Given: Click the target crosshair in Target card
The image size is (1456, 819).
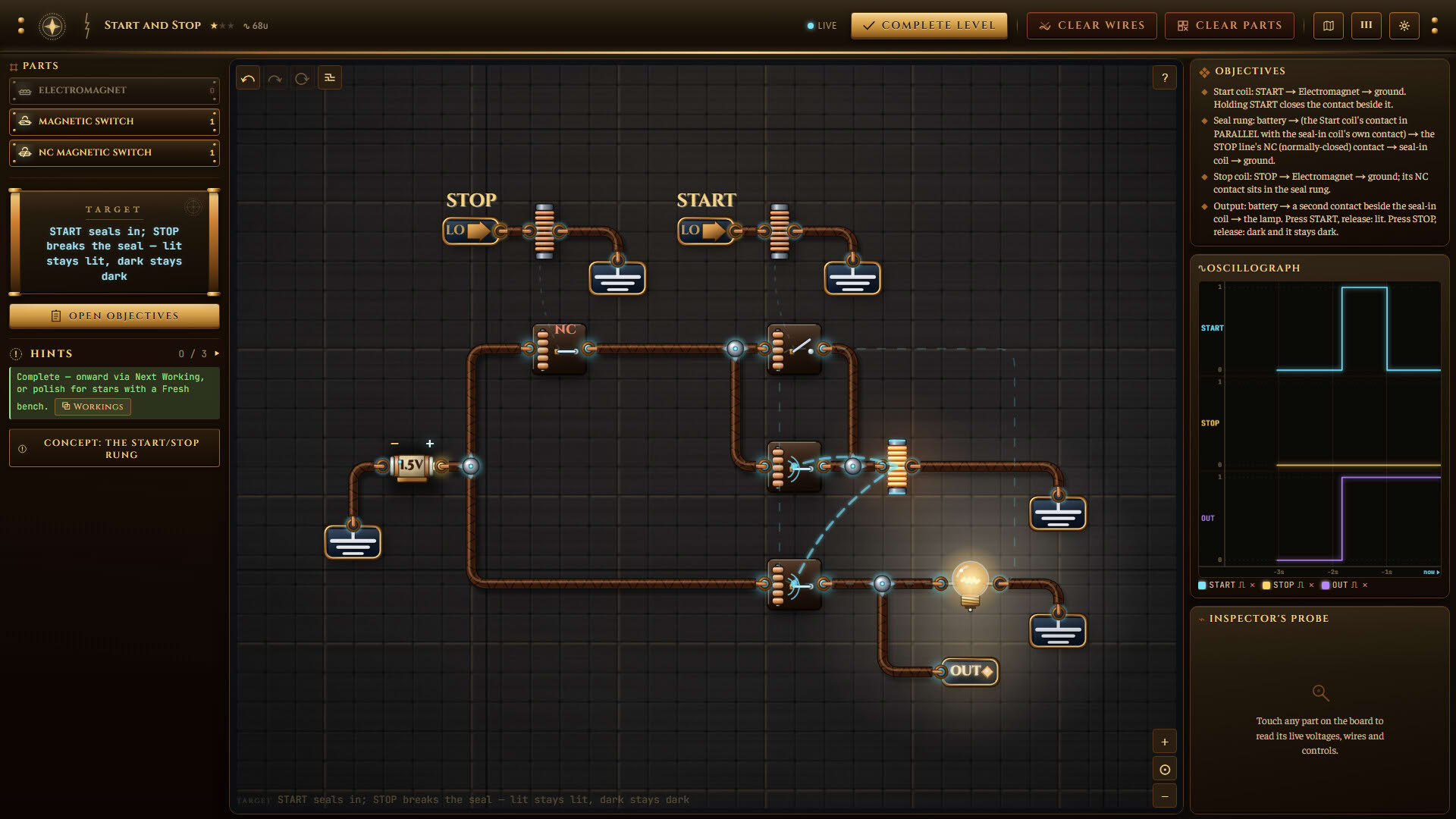Looking at the screenshot, I should [x=193, y=207].
